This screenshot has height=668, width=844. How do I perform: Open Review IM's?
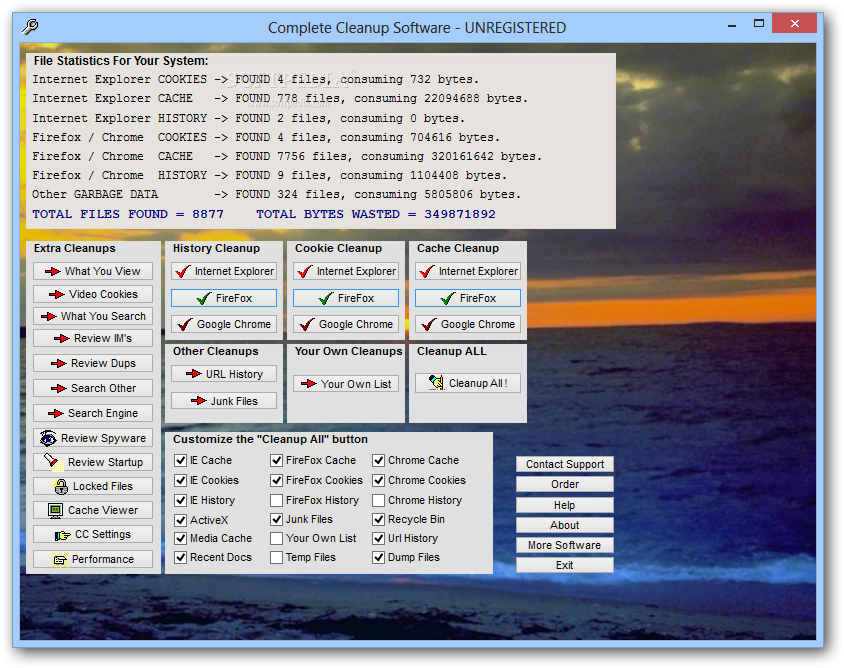93,338
